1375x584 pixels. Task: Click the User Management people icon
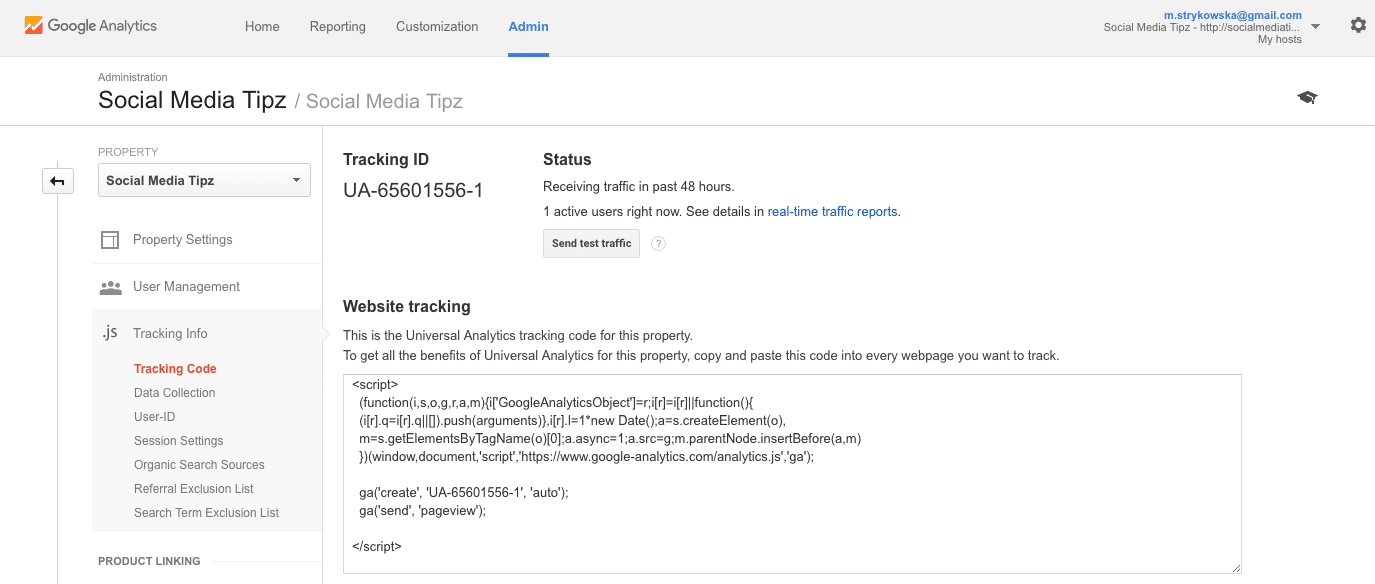pos(110,287)
